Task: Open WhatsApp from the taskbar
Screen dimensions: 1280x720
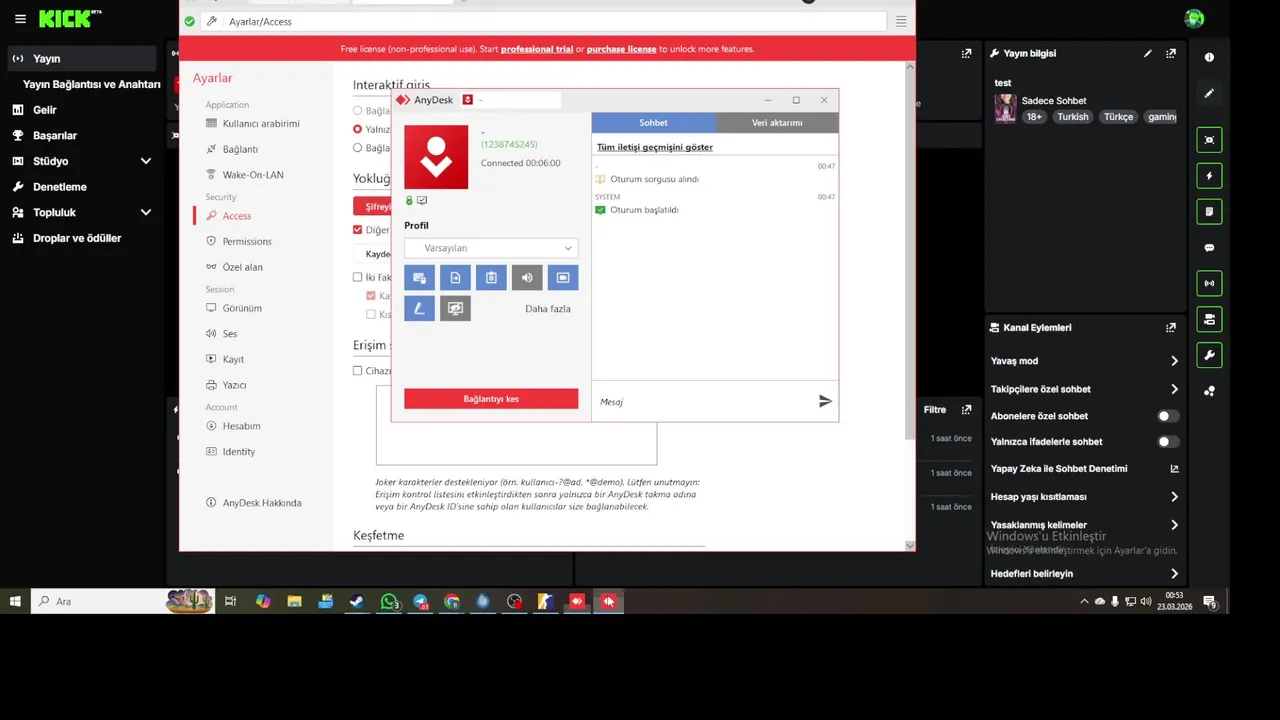Action: tap(389, 601)
